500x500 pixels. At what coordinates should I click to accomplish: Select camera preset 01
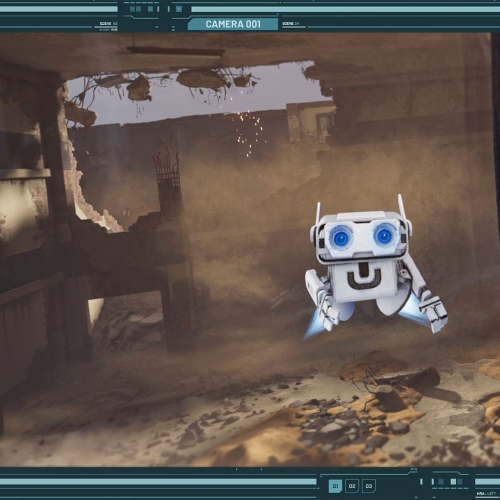point(335,486)
